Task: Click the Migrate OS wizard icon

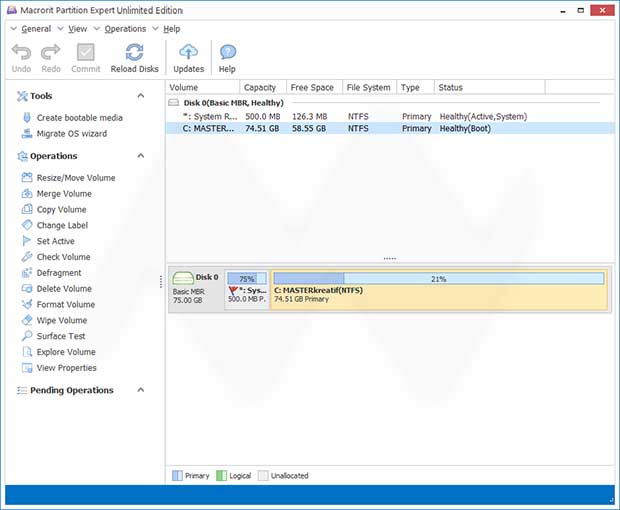Action: [x=27, y=134]
